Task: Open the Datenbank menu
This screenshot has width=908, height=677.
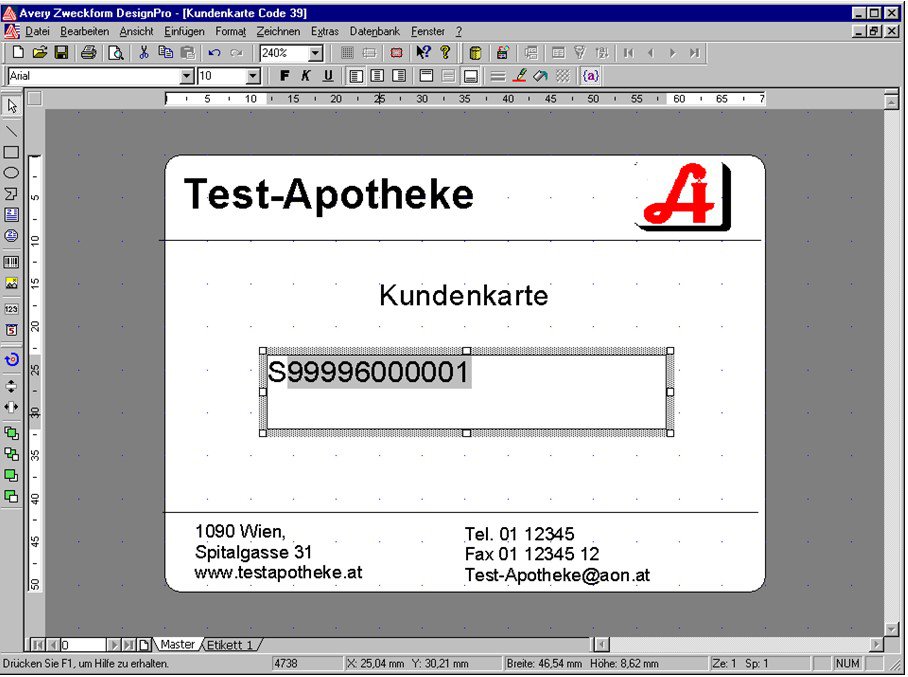Action: click(375, 32)
